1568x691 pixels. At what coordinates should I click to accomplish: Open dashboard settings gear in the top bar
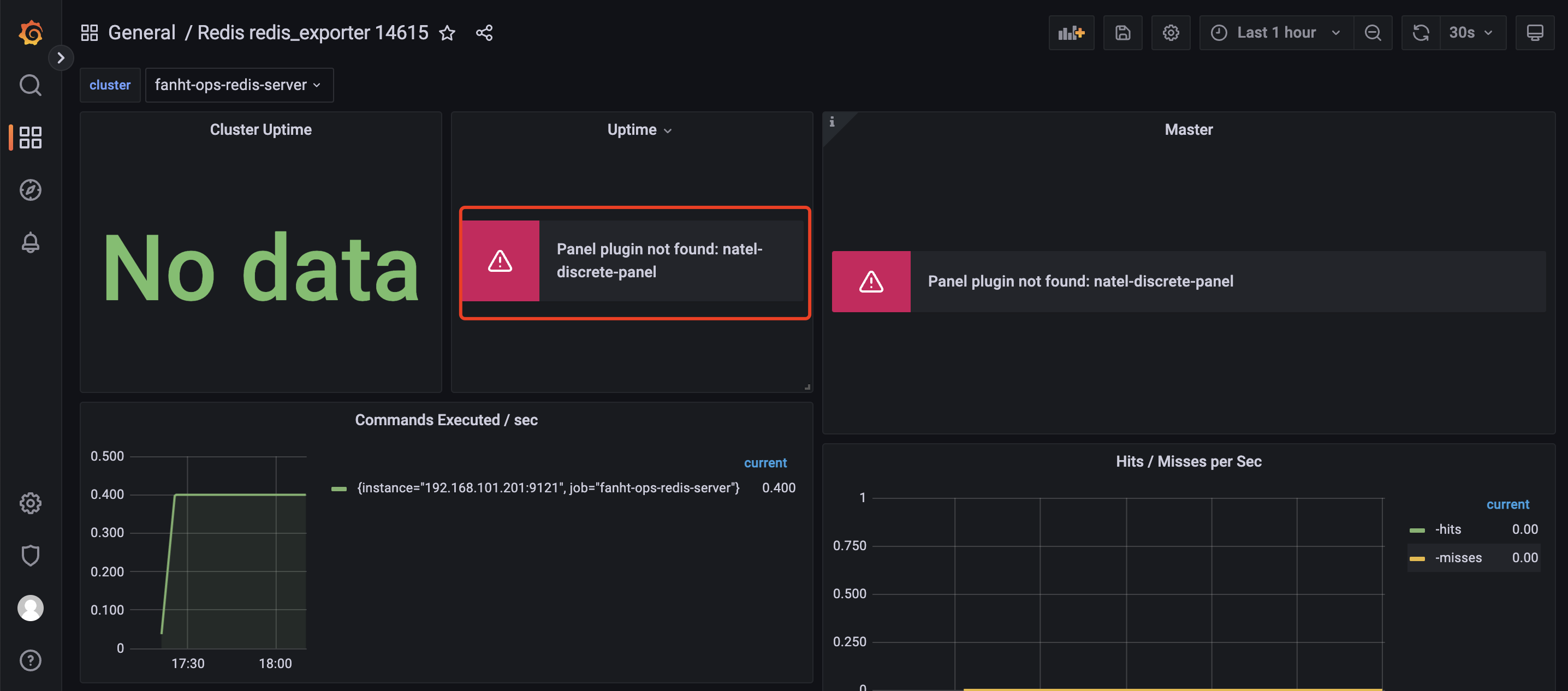(x=1171, y=33)
